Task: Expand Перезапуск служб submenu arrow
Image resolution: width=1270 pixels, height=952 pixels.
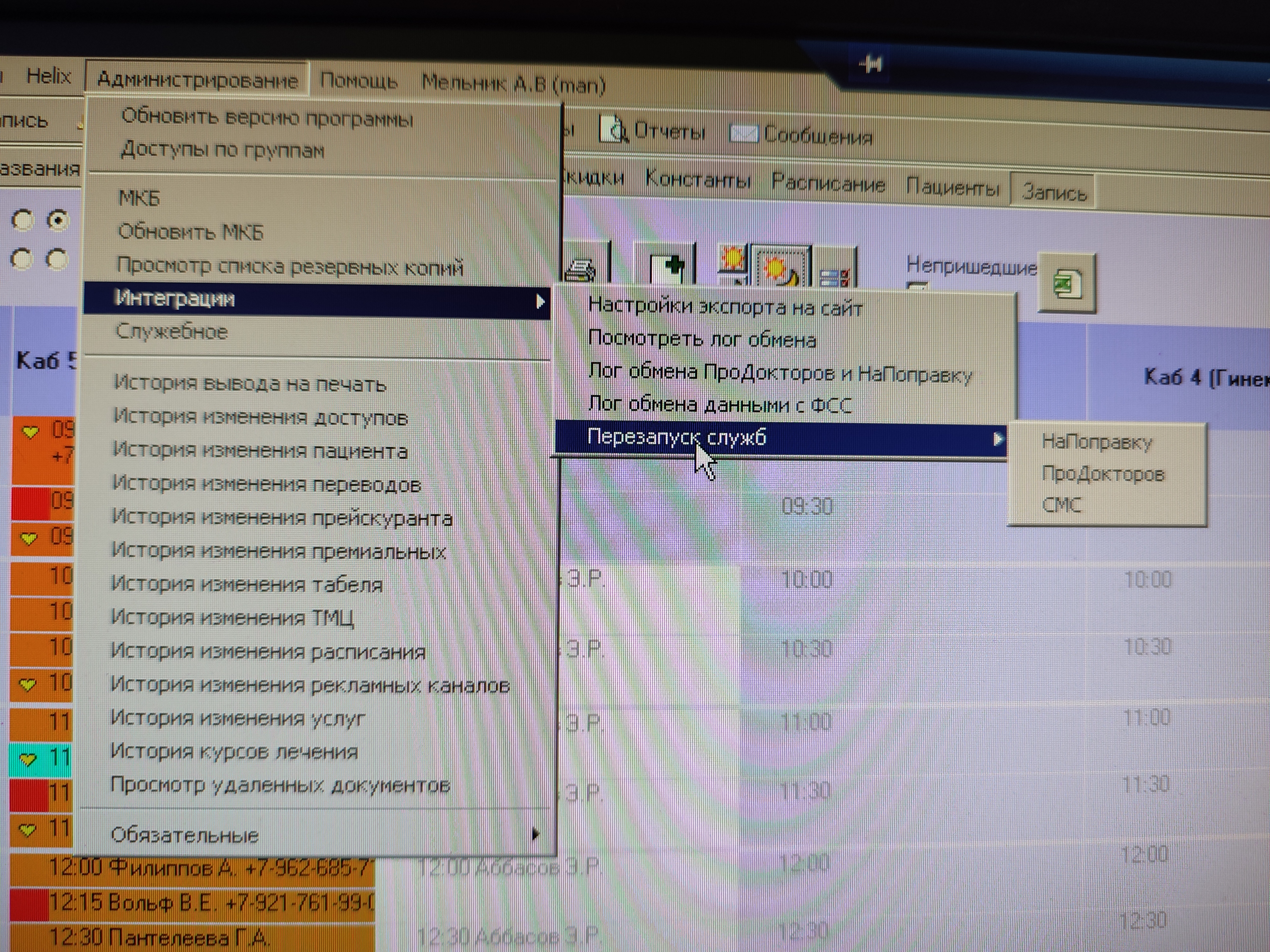Action: pos(998,440)
